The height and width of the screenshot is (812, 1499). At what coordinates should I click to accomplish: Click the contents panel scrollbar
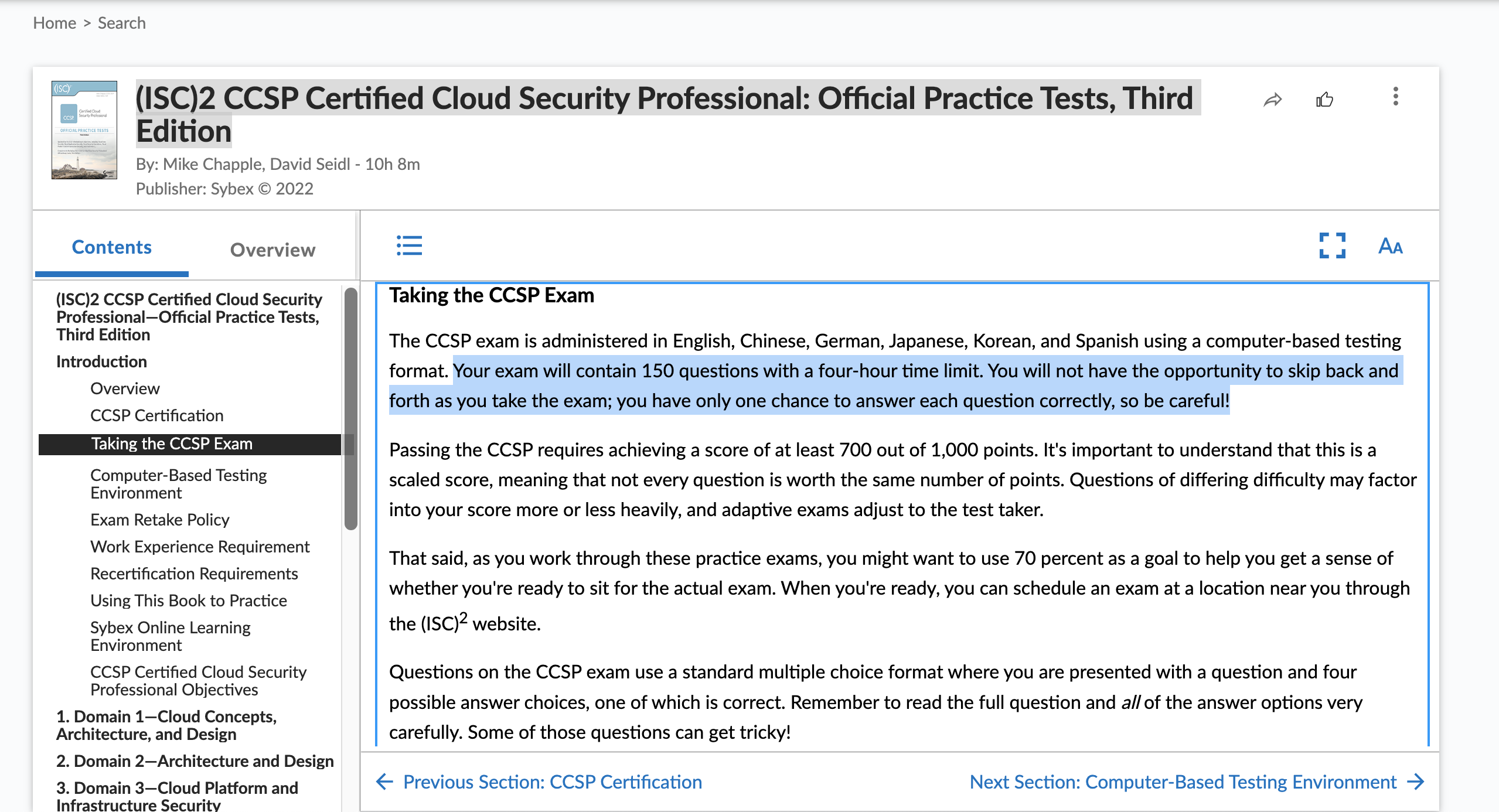351,410
